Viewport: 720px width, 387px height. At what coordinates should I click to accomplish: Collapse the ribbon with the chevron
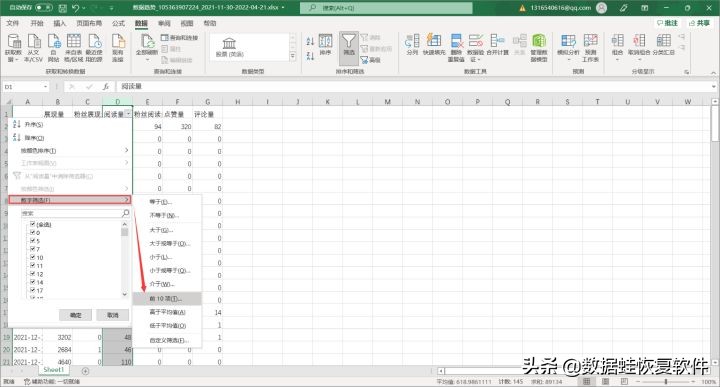tap(713, 73)
